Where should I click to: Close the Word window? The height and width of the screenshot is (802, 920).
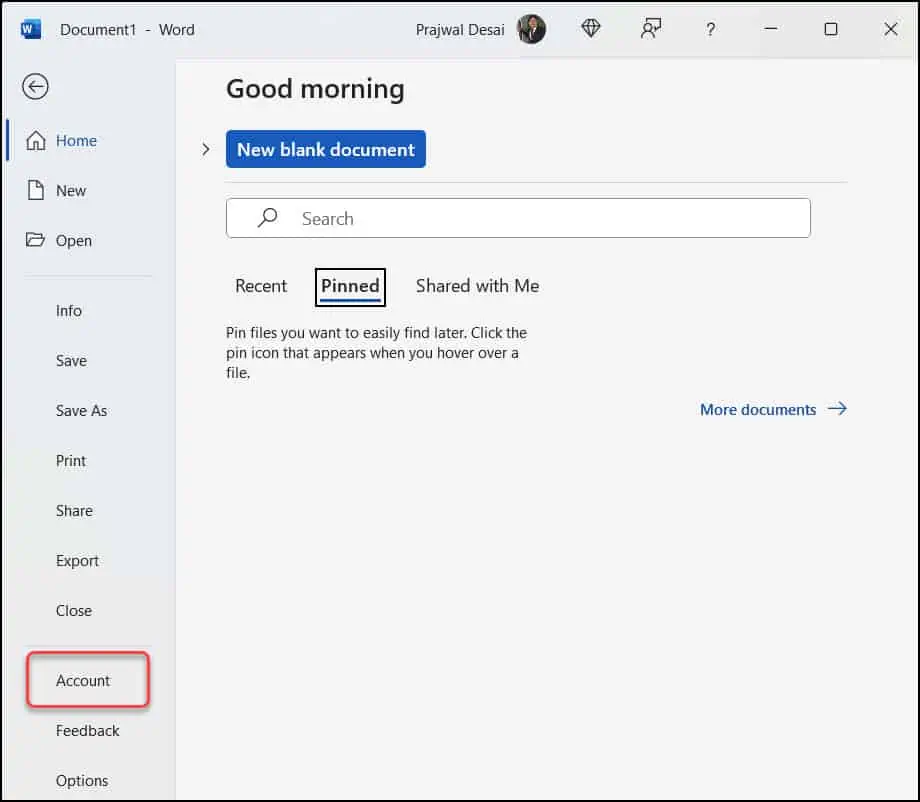[x=891, y=29]
